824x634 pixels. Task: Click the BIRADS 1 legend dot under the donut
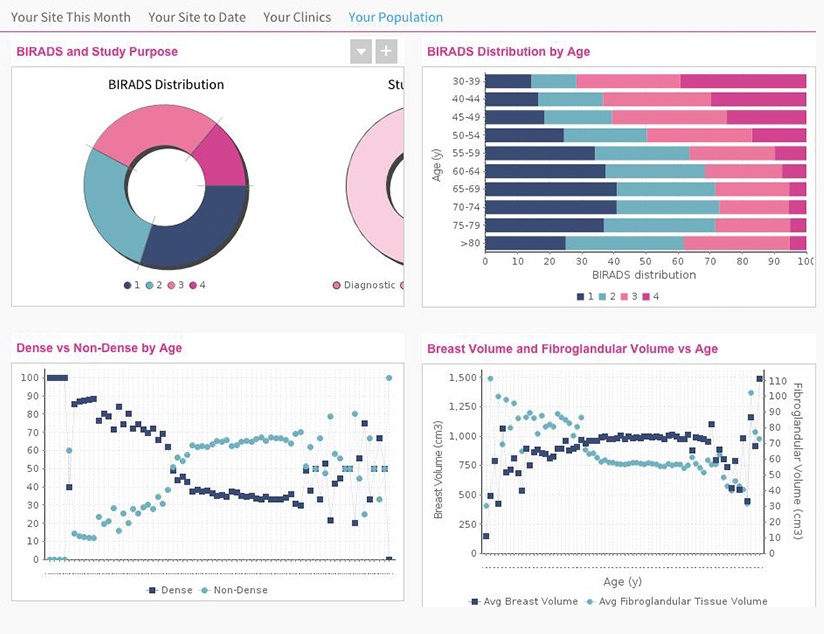coord(126,284)
